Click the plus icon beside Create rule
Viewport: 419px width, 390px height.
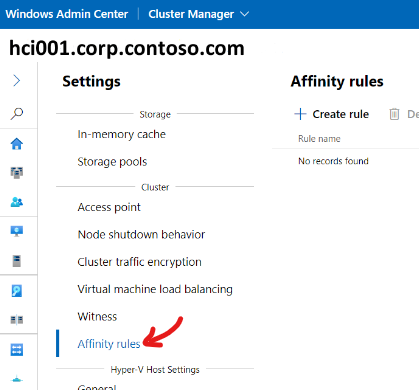[300, 114]
